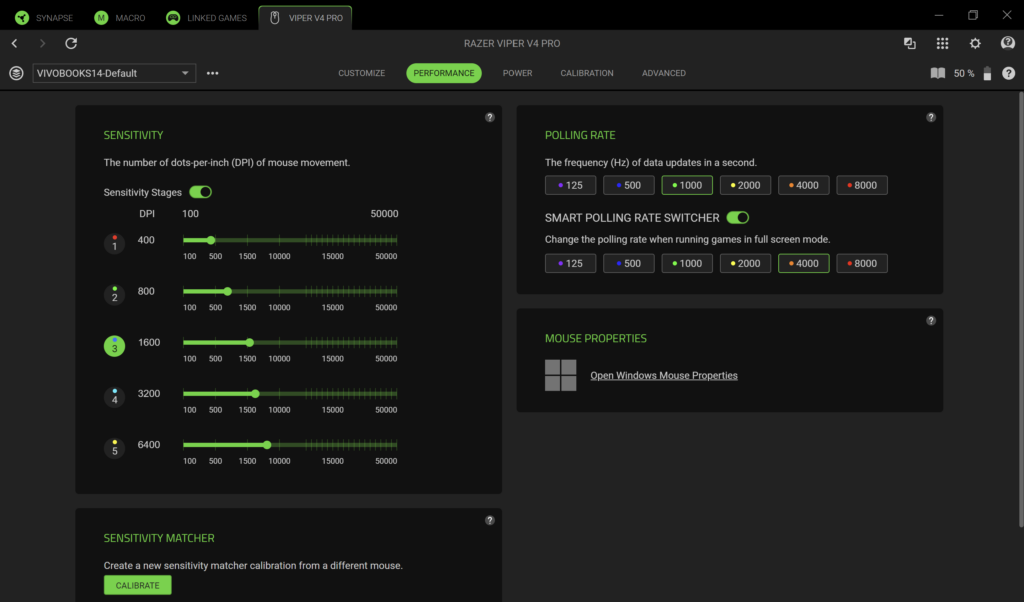Image resolution: width=1024 pixels, height=602 pixels.
Task: Click the vertical scrollbar on the right
Action: pos(1021,309)
